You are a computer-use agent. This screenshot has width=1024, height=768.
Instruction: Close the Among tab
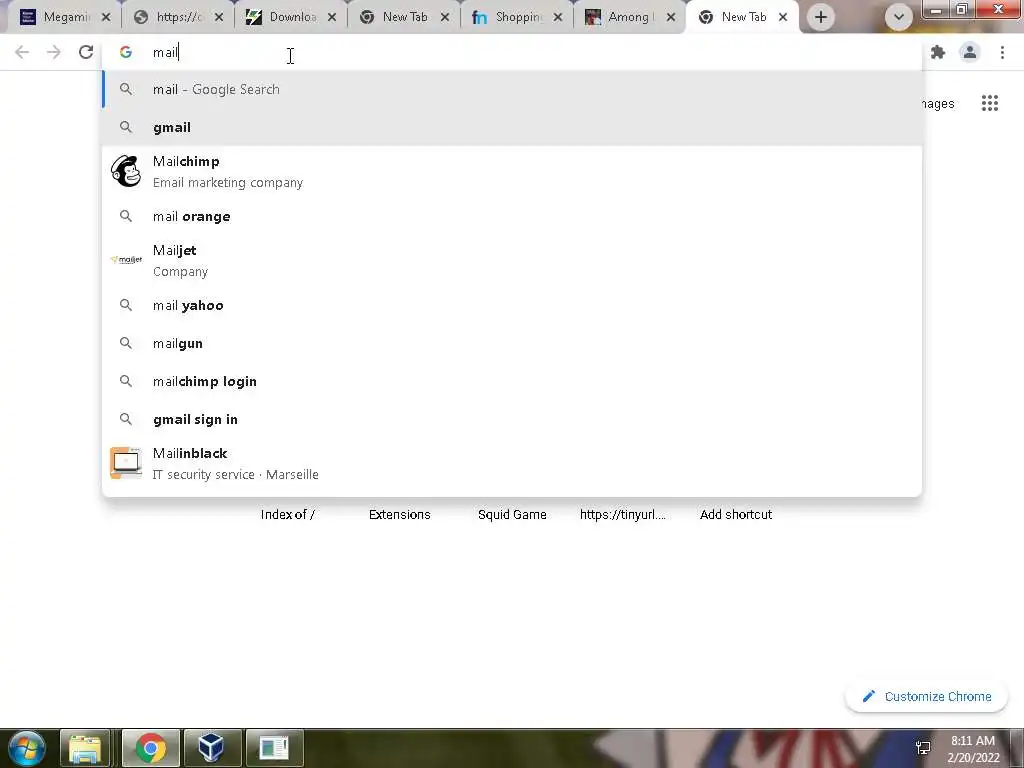click(x=671, y=18)
